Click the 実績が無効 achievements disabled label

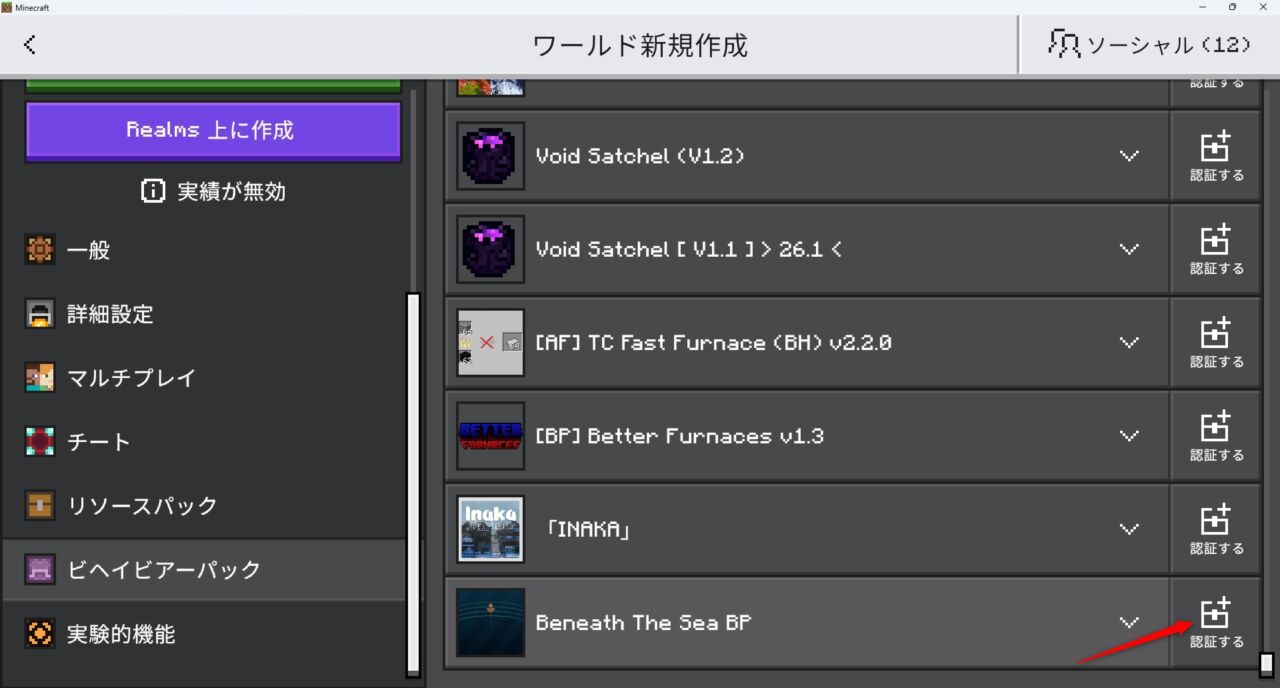coord(232,192)
